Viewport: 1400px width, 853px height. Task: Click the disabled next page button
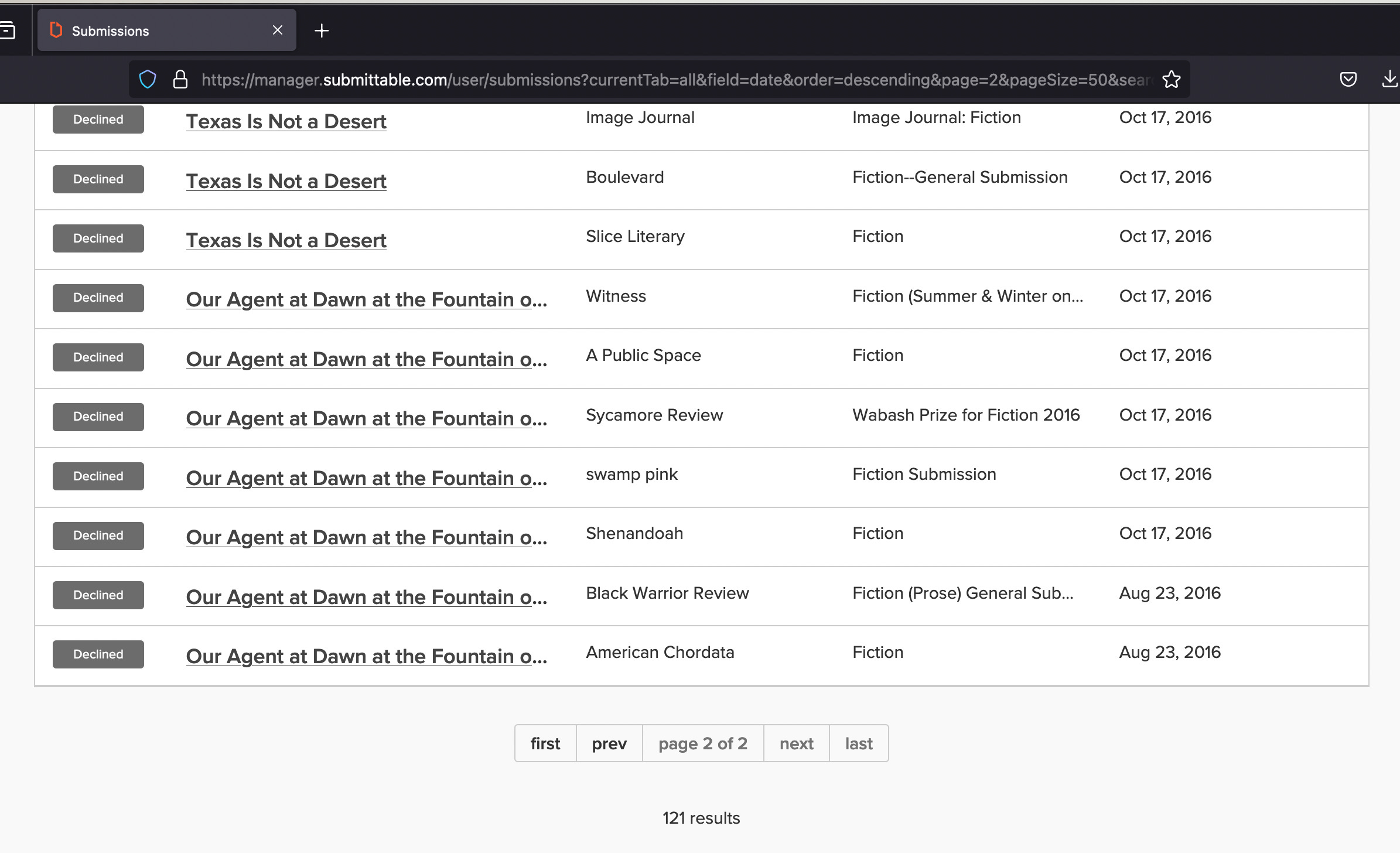[x=796, y=743]
